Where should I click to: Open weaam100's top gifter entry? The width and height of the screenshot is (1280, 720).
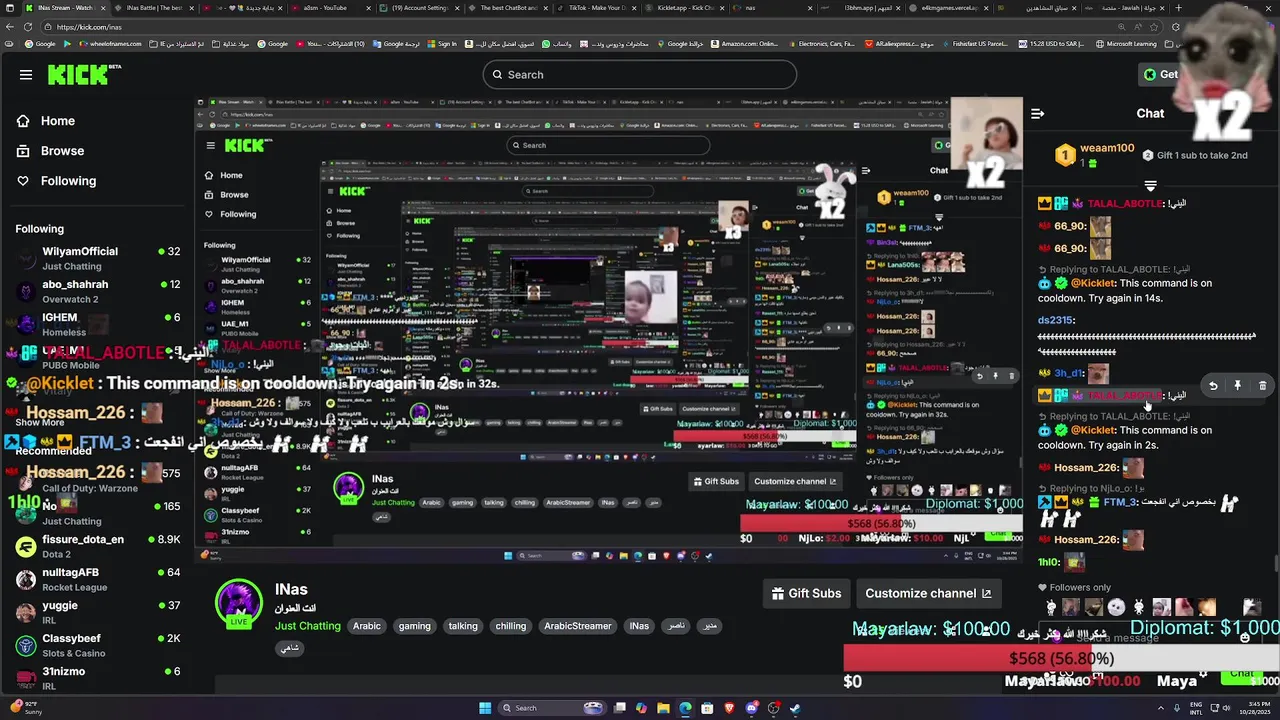[1095, 155]
